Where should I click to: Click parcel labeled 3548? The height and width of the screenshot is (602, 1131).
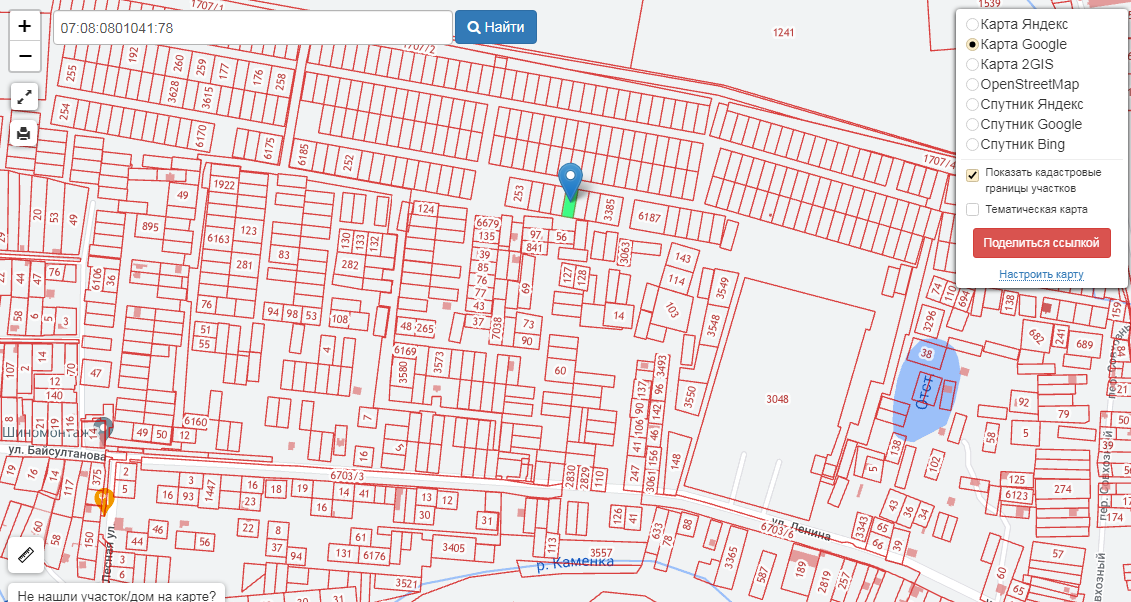tap(713, 325)
